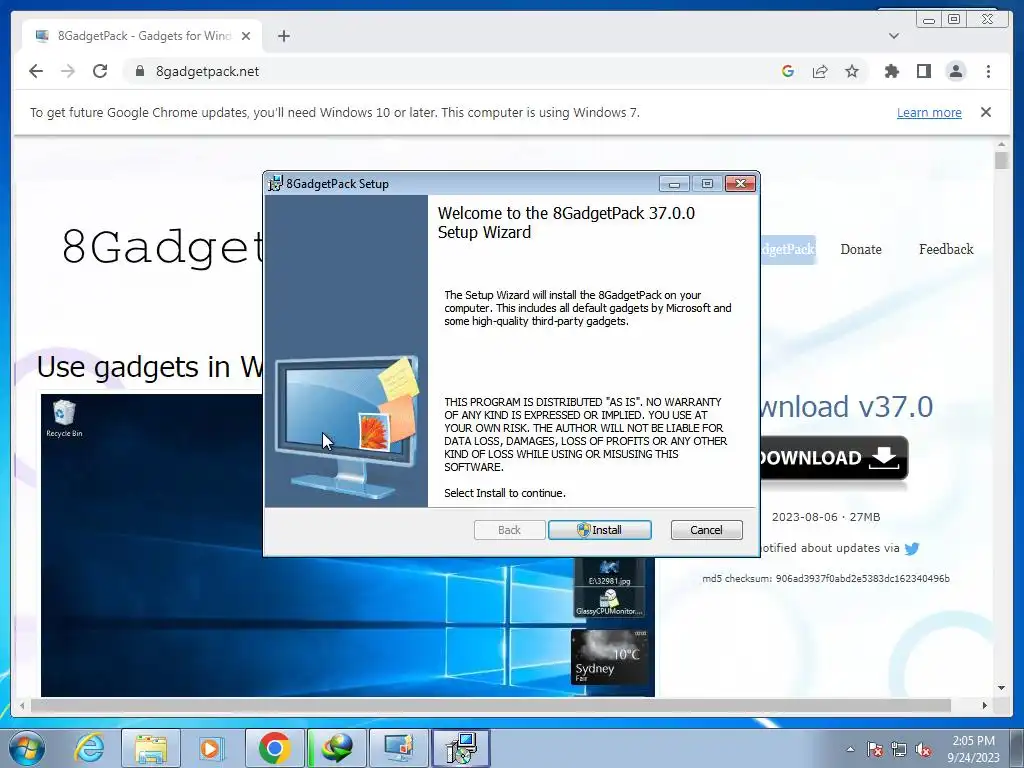
Task: Click Sydney weather gadget in screenshot
Action: (x=611, y=656)
